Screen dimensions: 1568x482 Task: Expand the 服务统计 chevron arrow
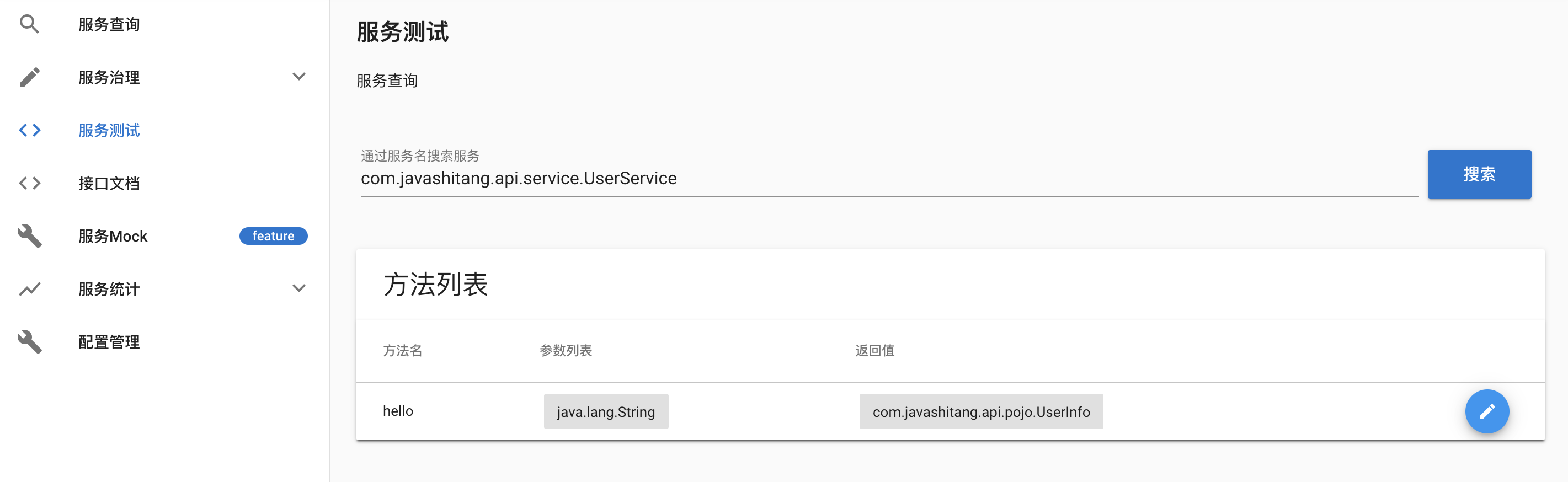[x=298, y=288]
